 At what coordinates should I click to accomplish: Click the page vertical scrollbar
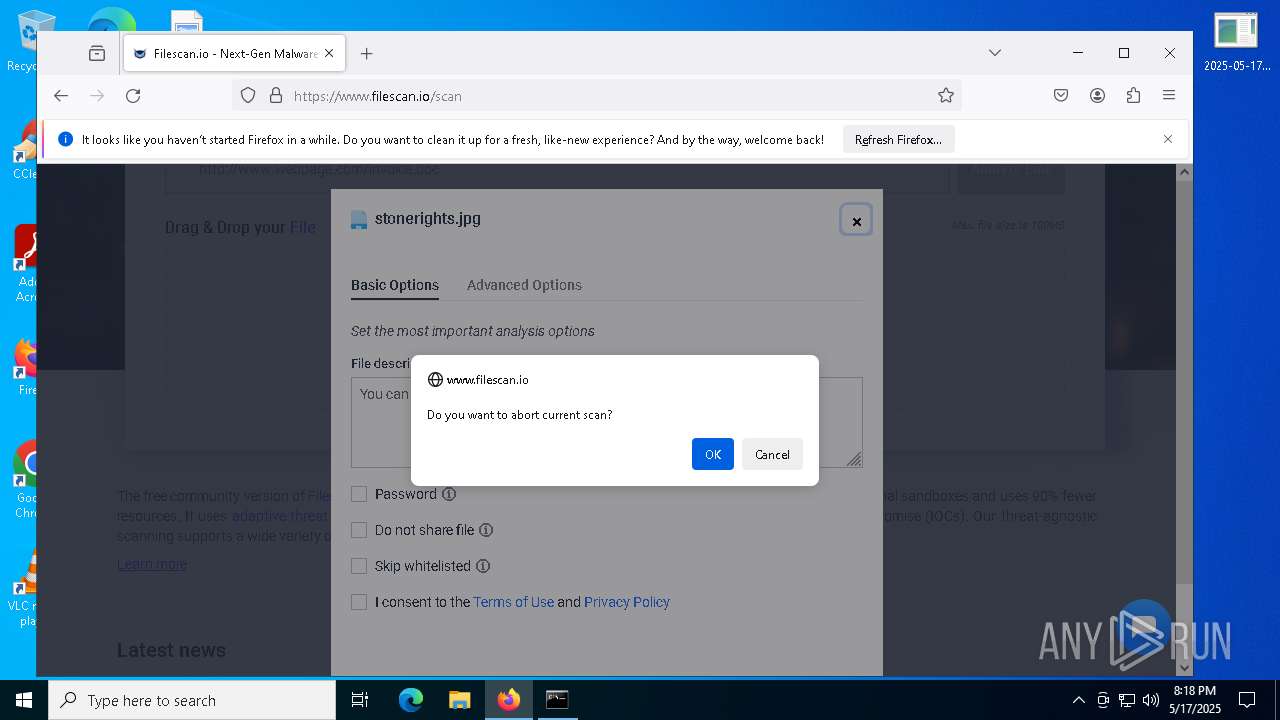point(1184,420)
